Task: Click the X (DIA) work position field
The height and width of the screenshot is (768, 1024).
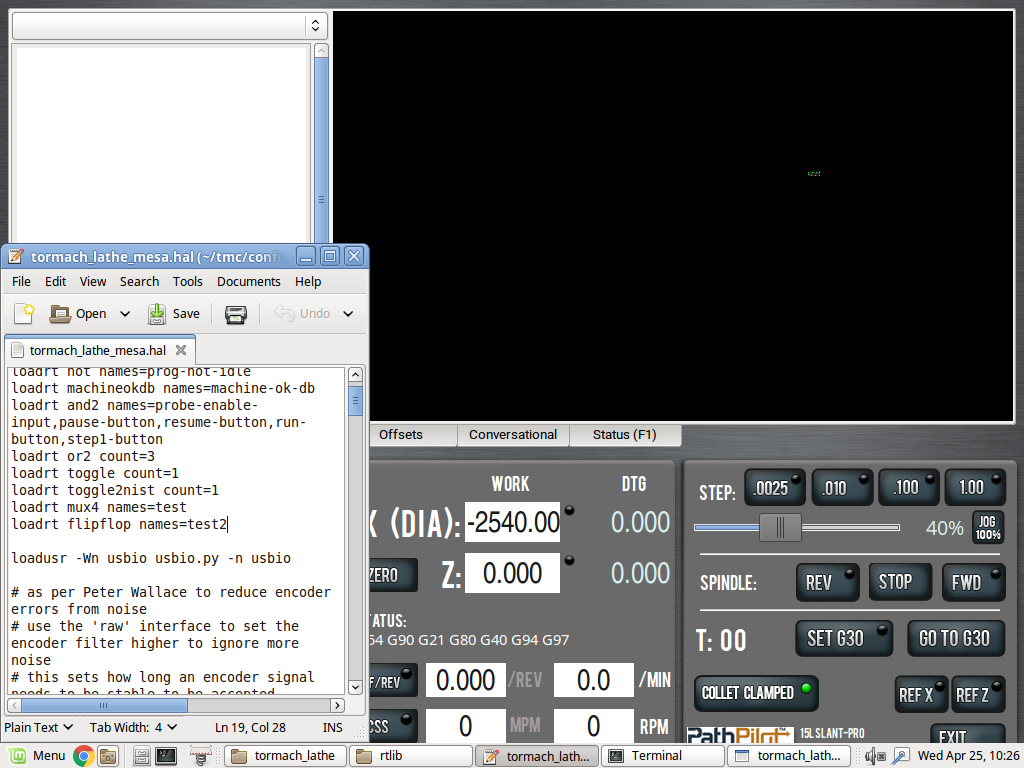Action: [x=513, y=522]
